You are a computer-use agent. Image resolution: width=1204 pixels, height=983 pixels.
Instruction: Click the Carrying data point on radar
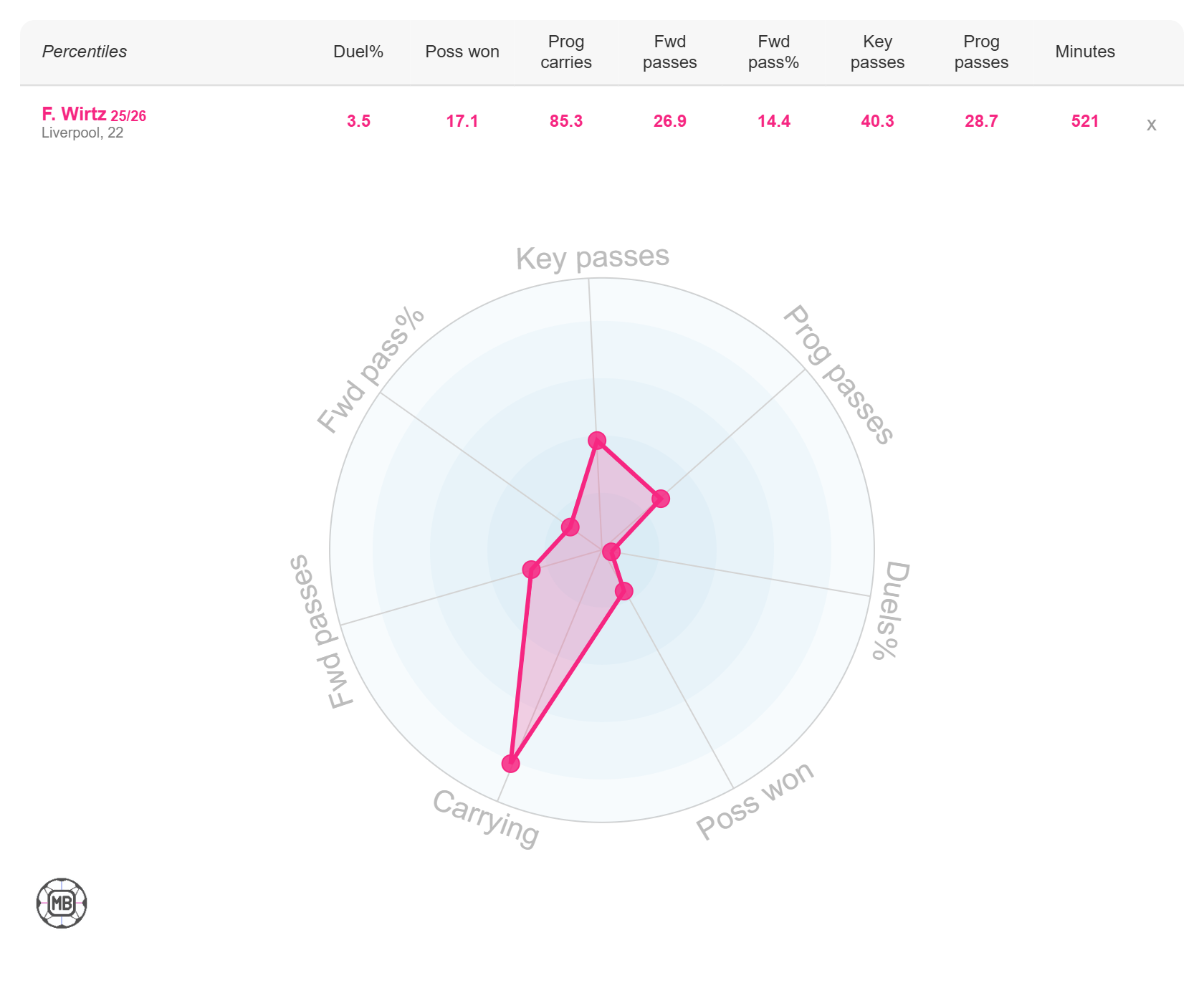[x=510, y=763]
